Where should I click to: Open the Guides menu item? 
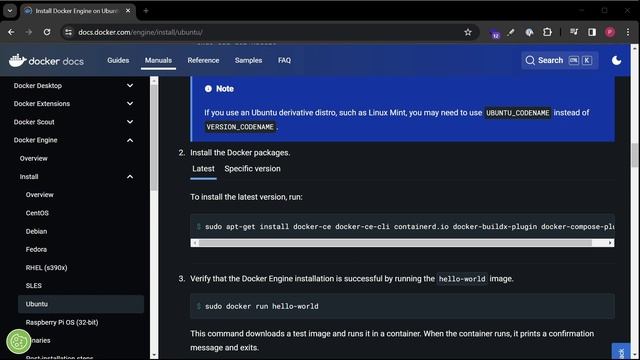[118, 60]
